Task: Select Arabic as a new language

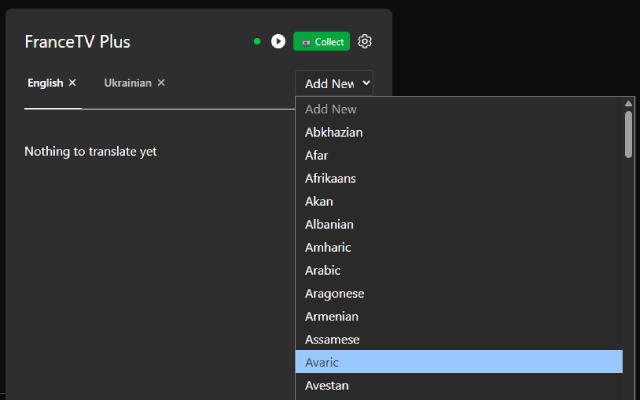Action: tap(459, 270)
